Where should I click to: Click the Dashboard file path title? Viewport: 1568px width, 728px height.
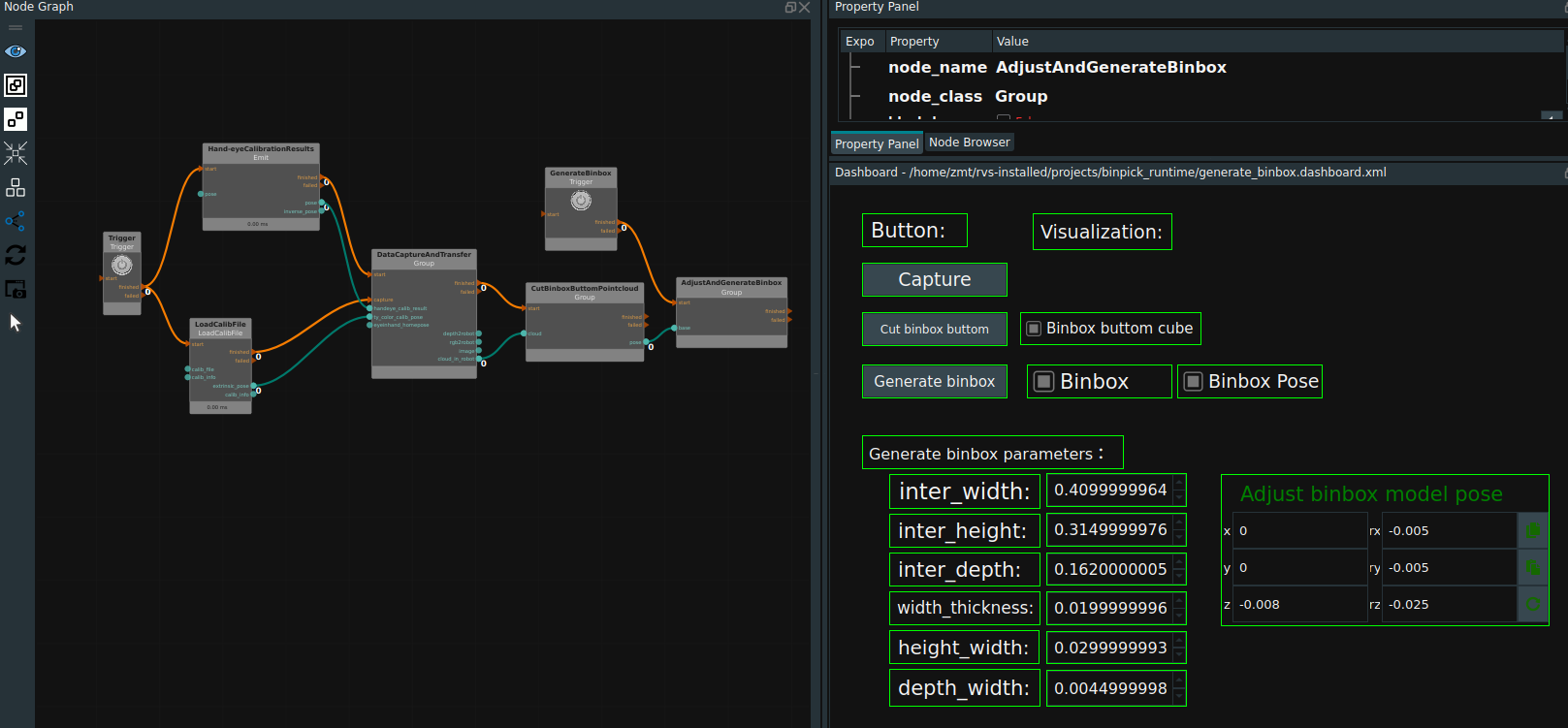(1110, 173)
